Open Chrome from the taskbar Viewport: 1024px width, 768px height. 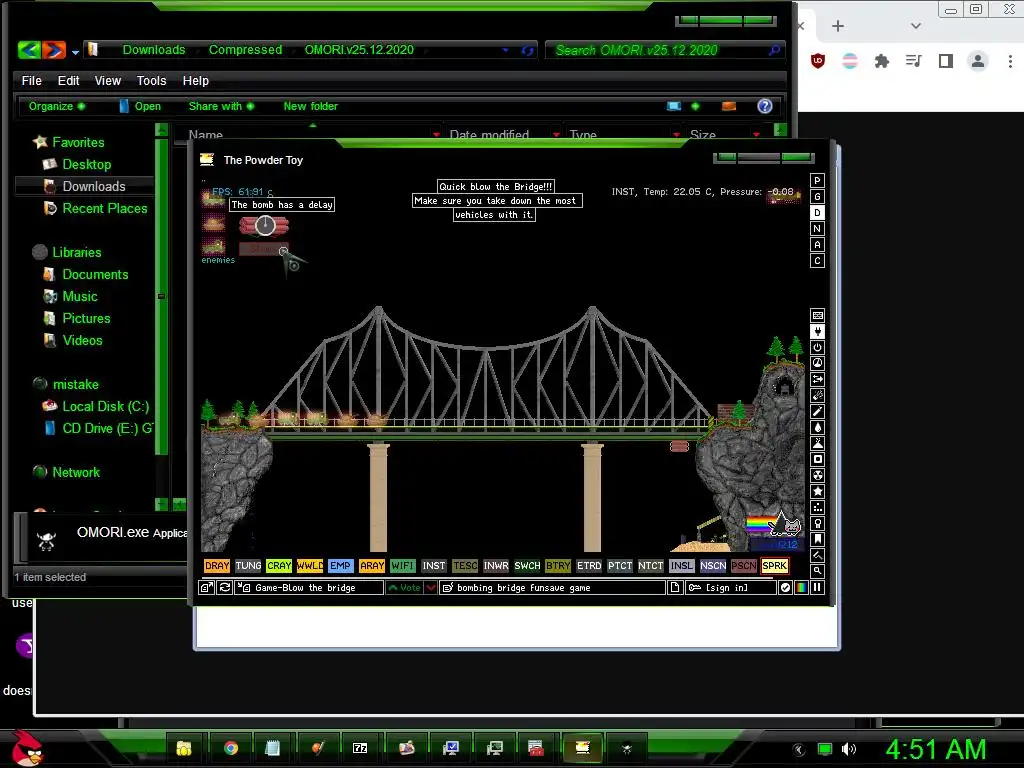tap(231, 748)
